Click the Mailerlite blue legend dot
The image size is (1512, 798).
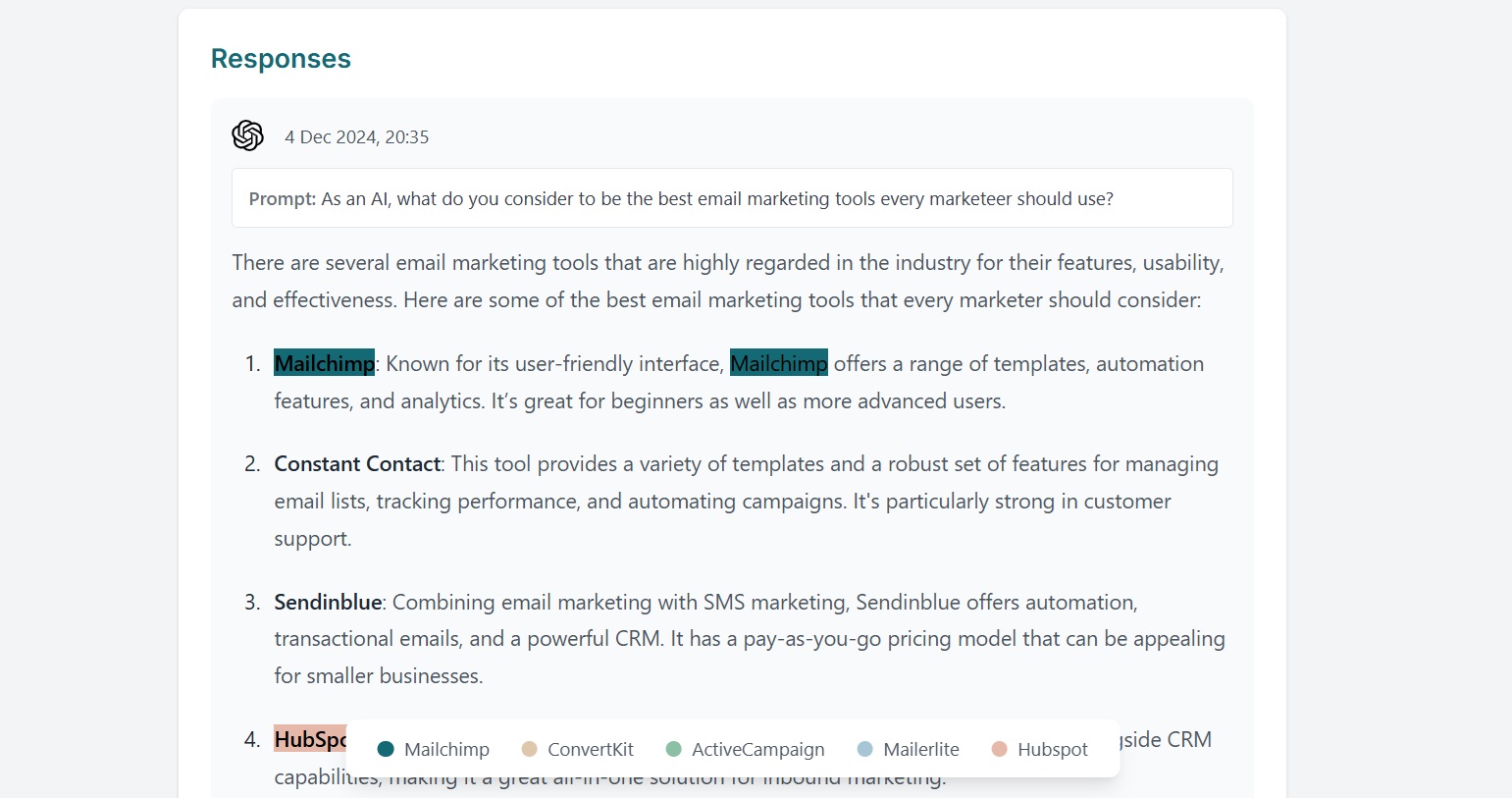click(864, 749)
